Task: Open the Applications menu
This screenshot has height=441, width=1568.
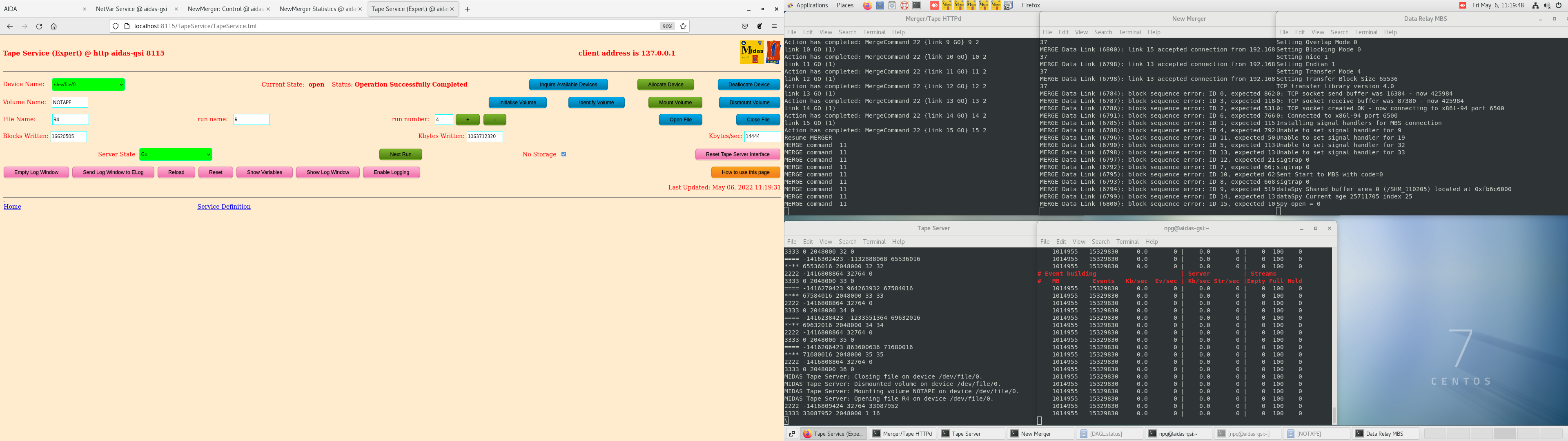Action: [x=812, y=5]
